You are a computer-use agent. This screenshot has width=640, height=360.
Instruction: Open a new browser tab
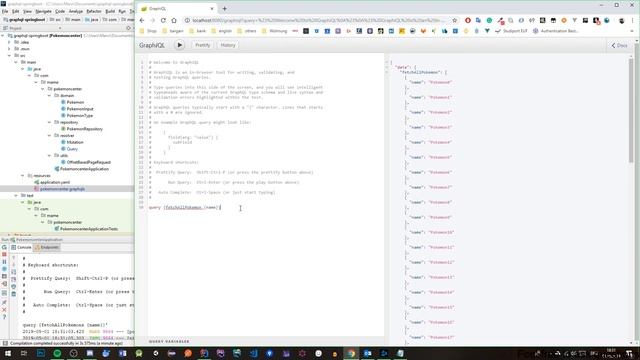(224, 8)
